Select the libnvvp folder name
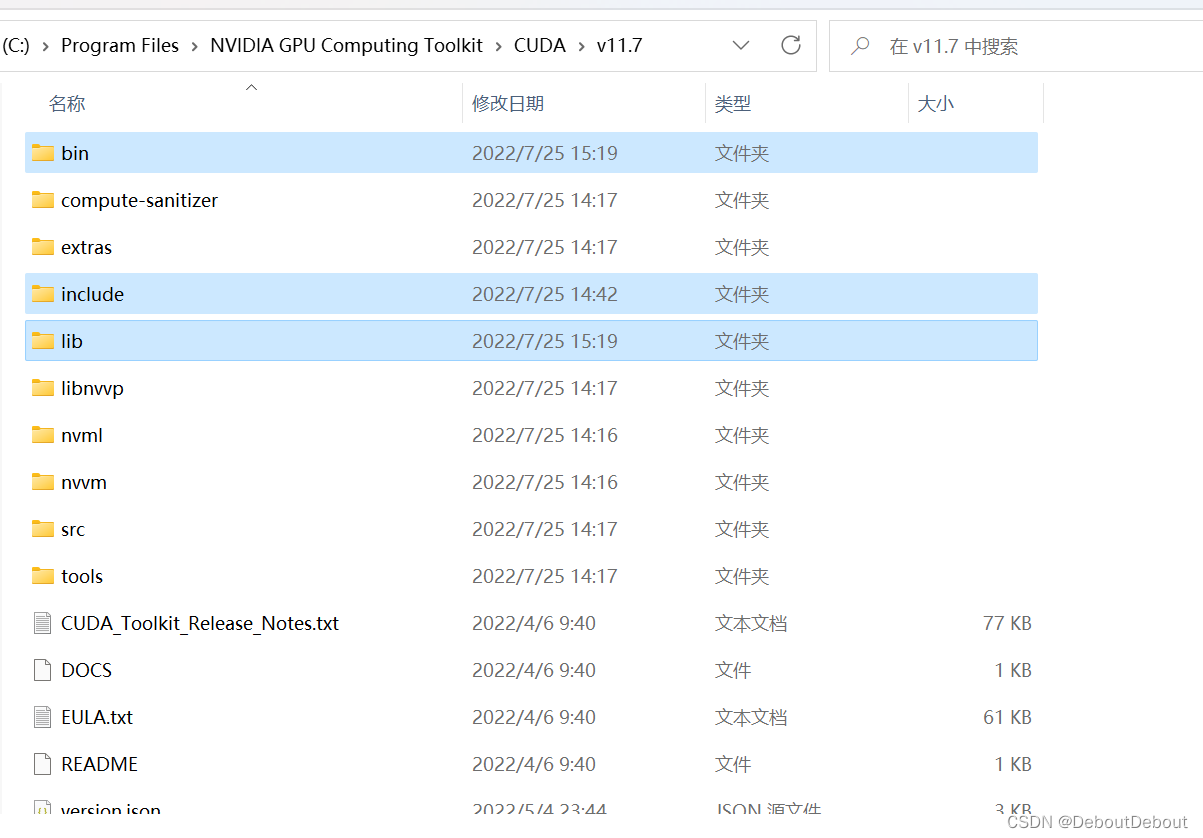Screen dimensions: 1203x838 coord(93,388)
